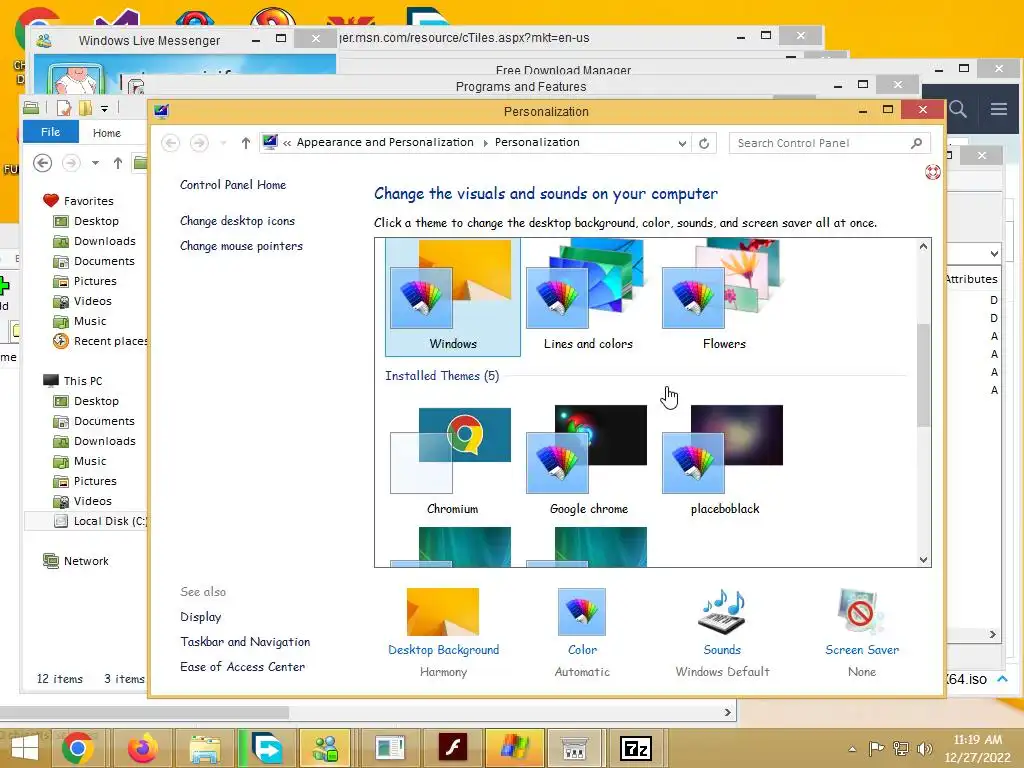This screenshot has height=768, width=1024.
Task: Open Desktop Background settings icon
Action: [443, 612]
